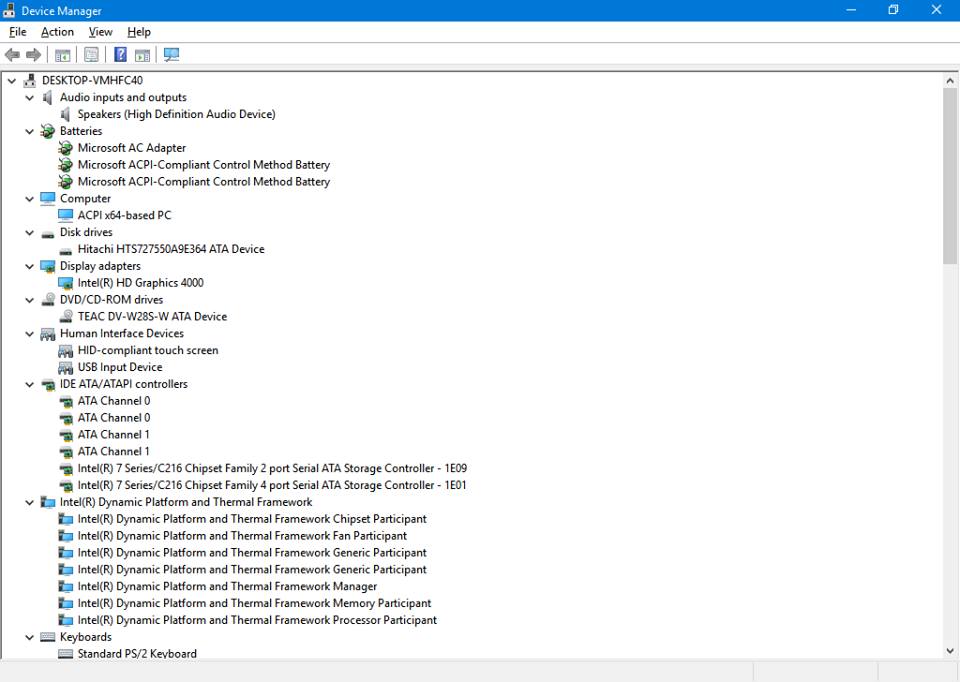Restore down the Device Manager window

click(893, 10)
